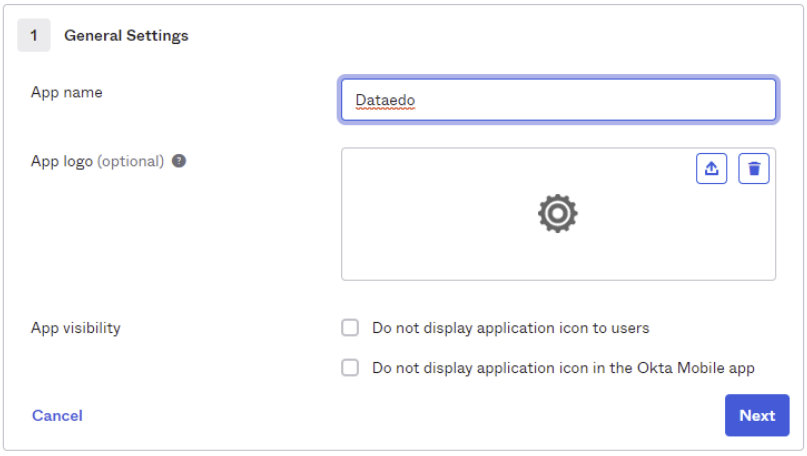Click the '(optional)' text by App logo
The height and width of the screenshot is (456, 807).
pyautogui.click(x=130, y=160)
